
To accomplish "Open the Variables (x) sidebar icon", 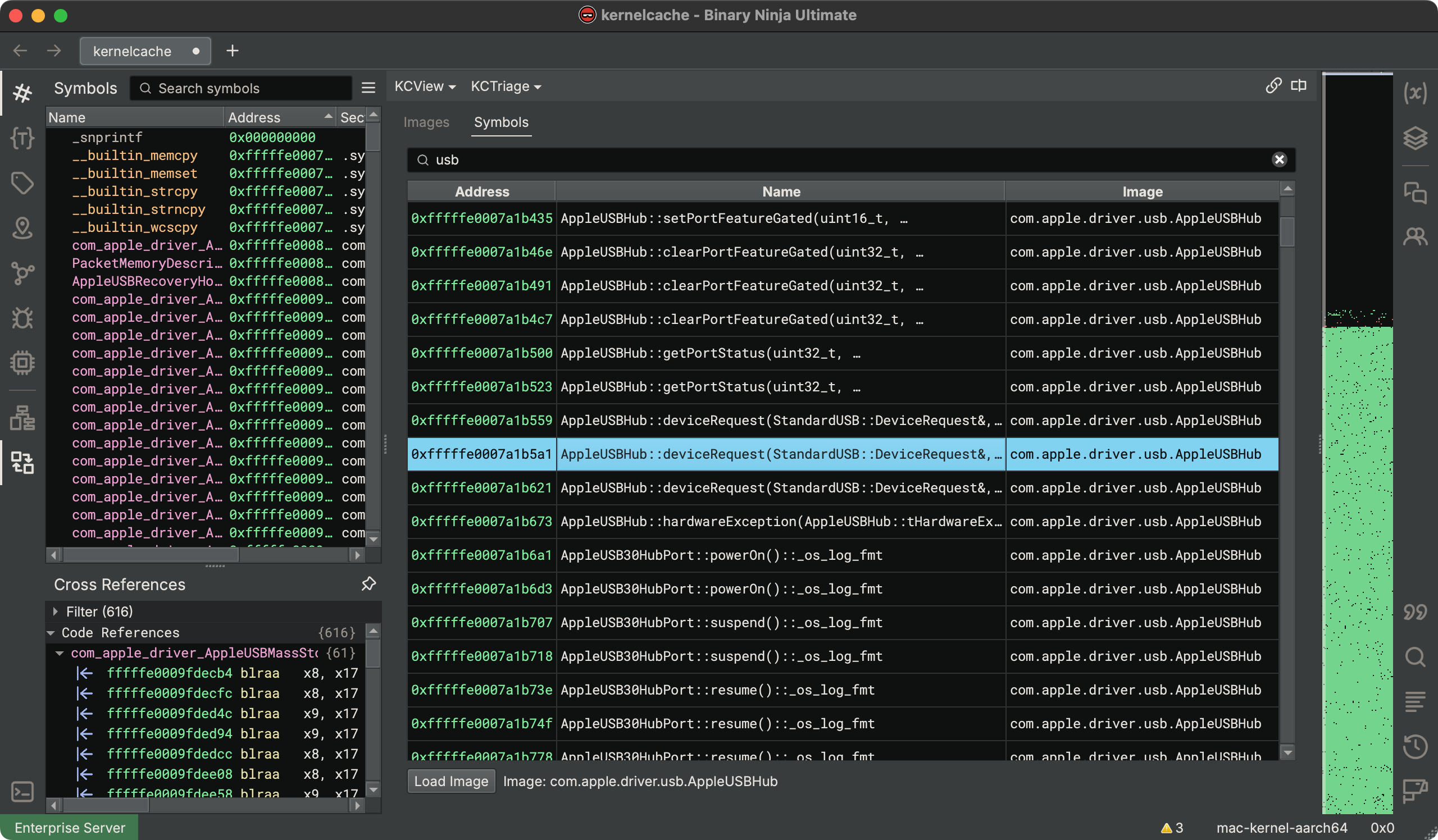I will (x=1415, y=93).
